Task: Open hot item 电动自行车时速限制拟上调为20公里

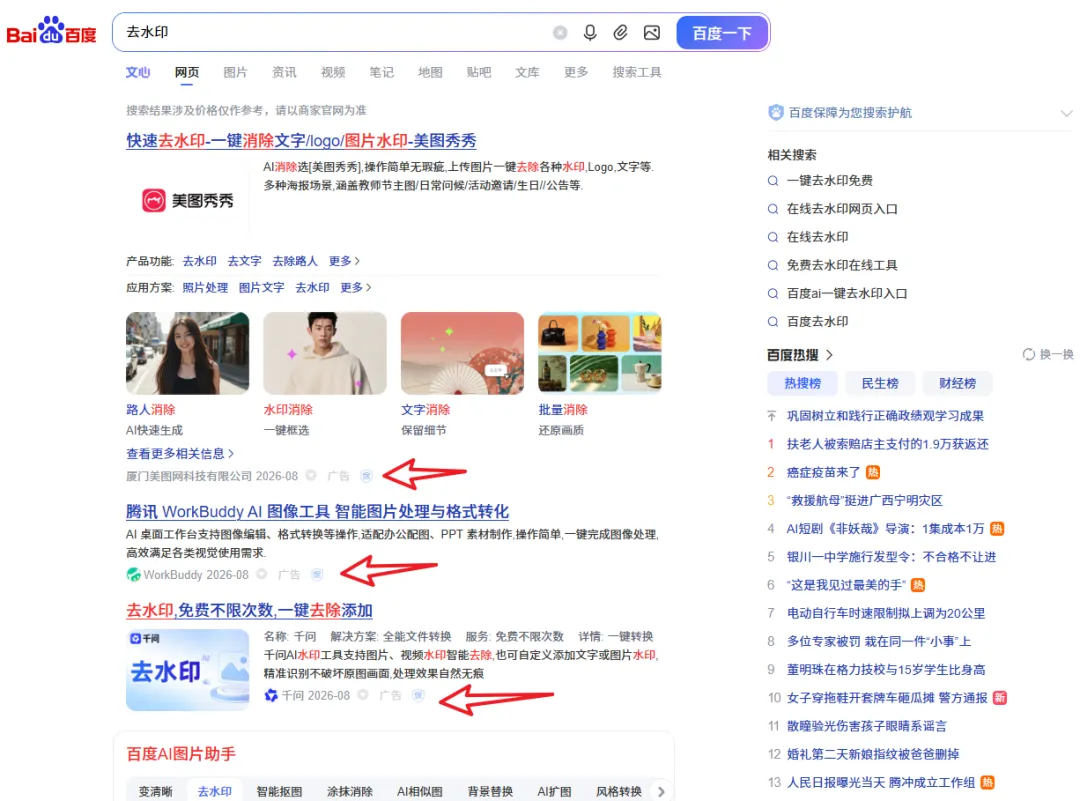Action: click(886, 613)
